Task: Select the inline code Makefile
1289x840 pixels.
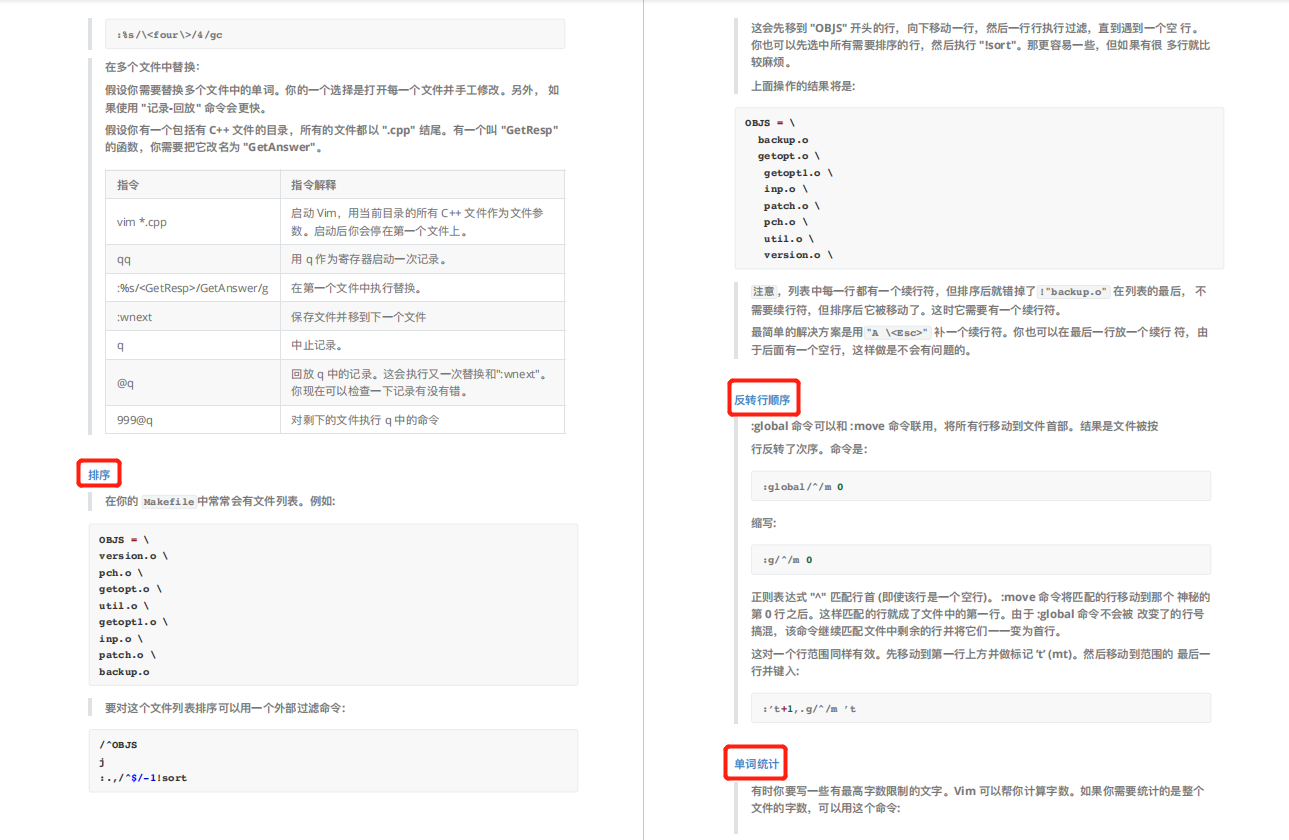Action: click(x=167, y=501)
